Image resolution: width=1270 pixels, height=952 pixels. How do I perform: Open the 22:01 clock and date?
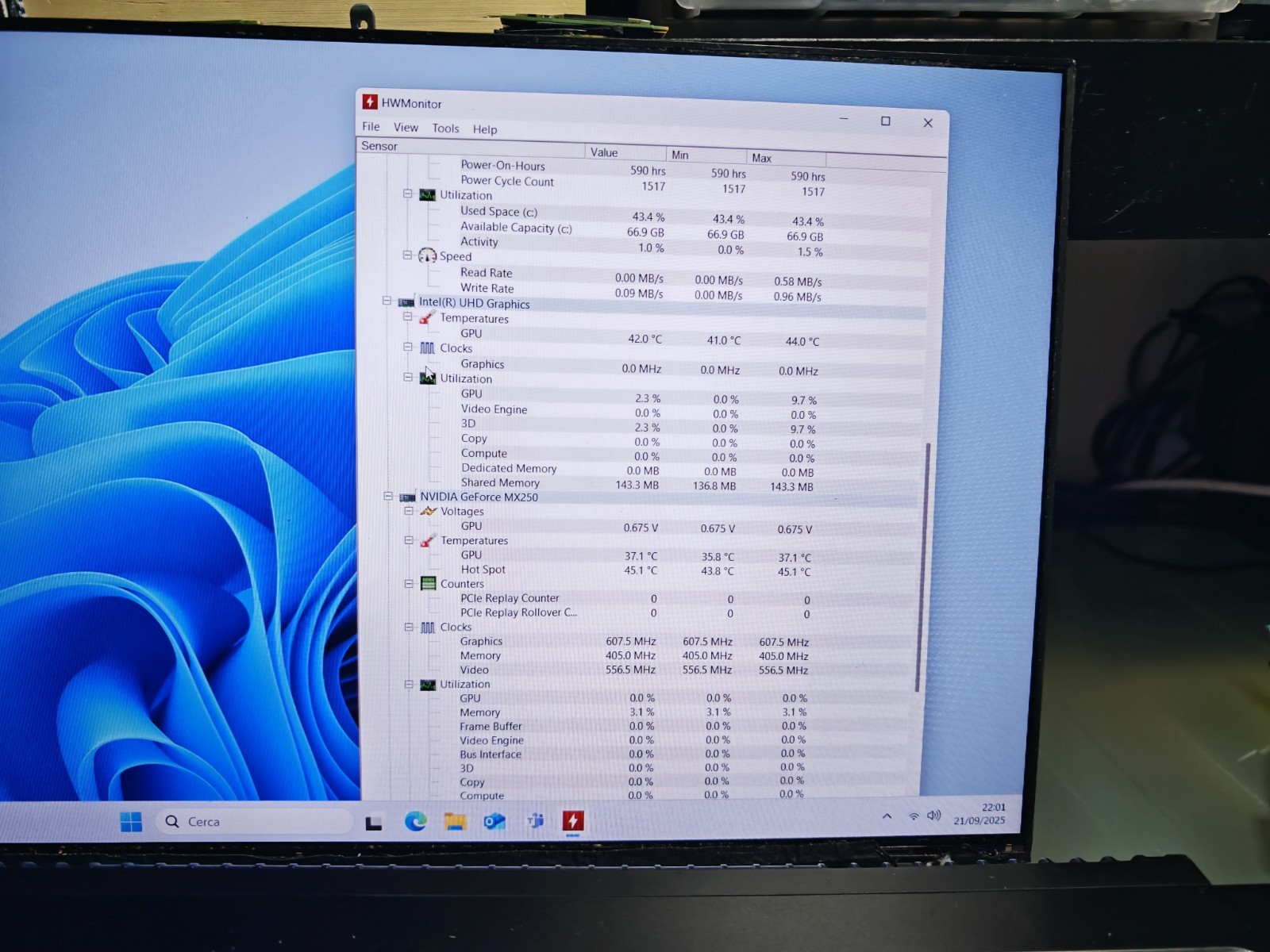tap(979, 814)
